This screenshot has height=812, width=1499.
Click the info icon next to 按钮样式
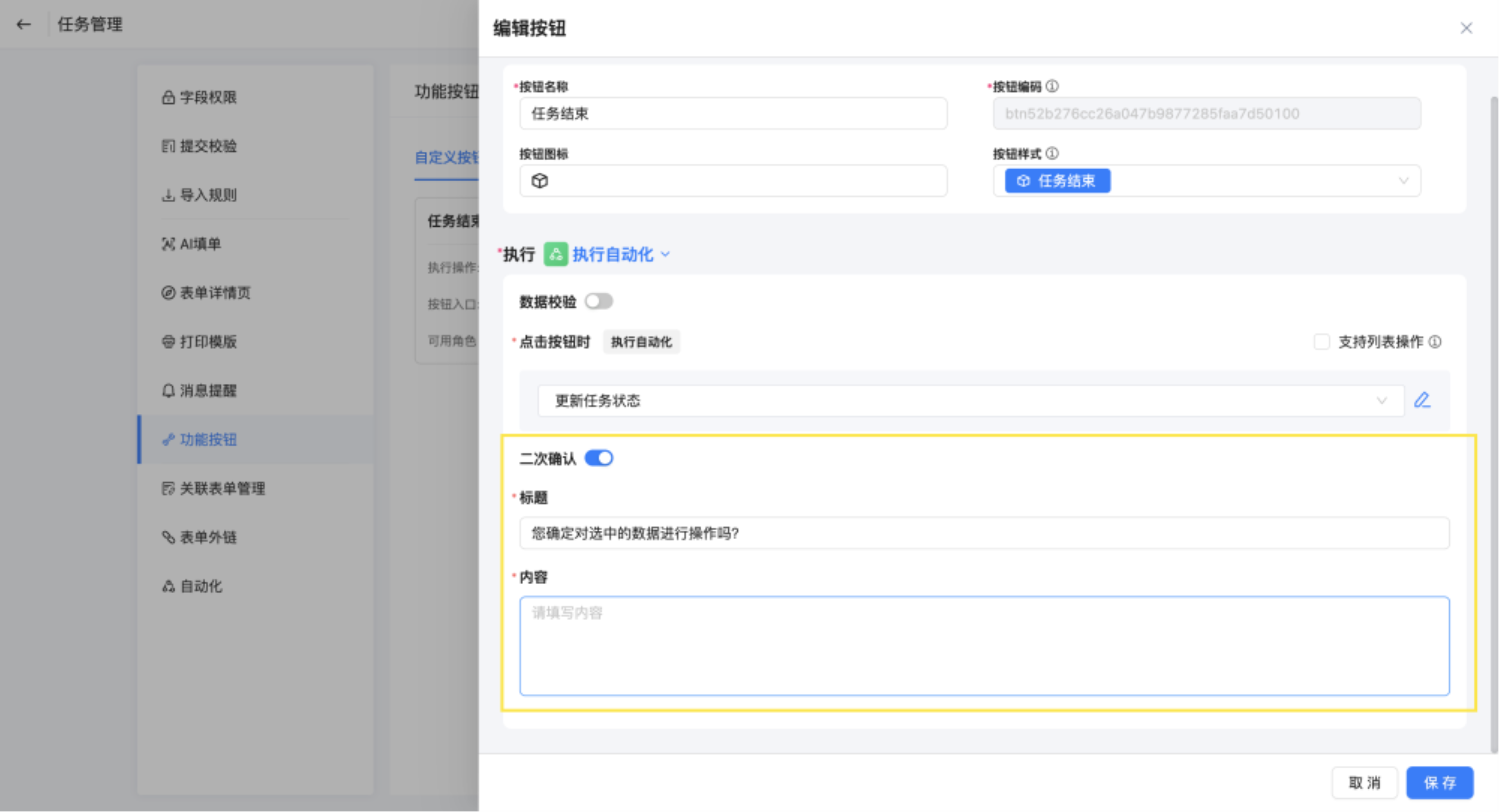point(1052,154)
